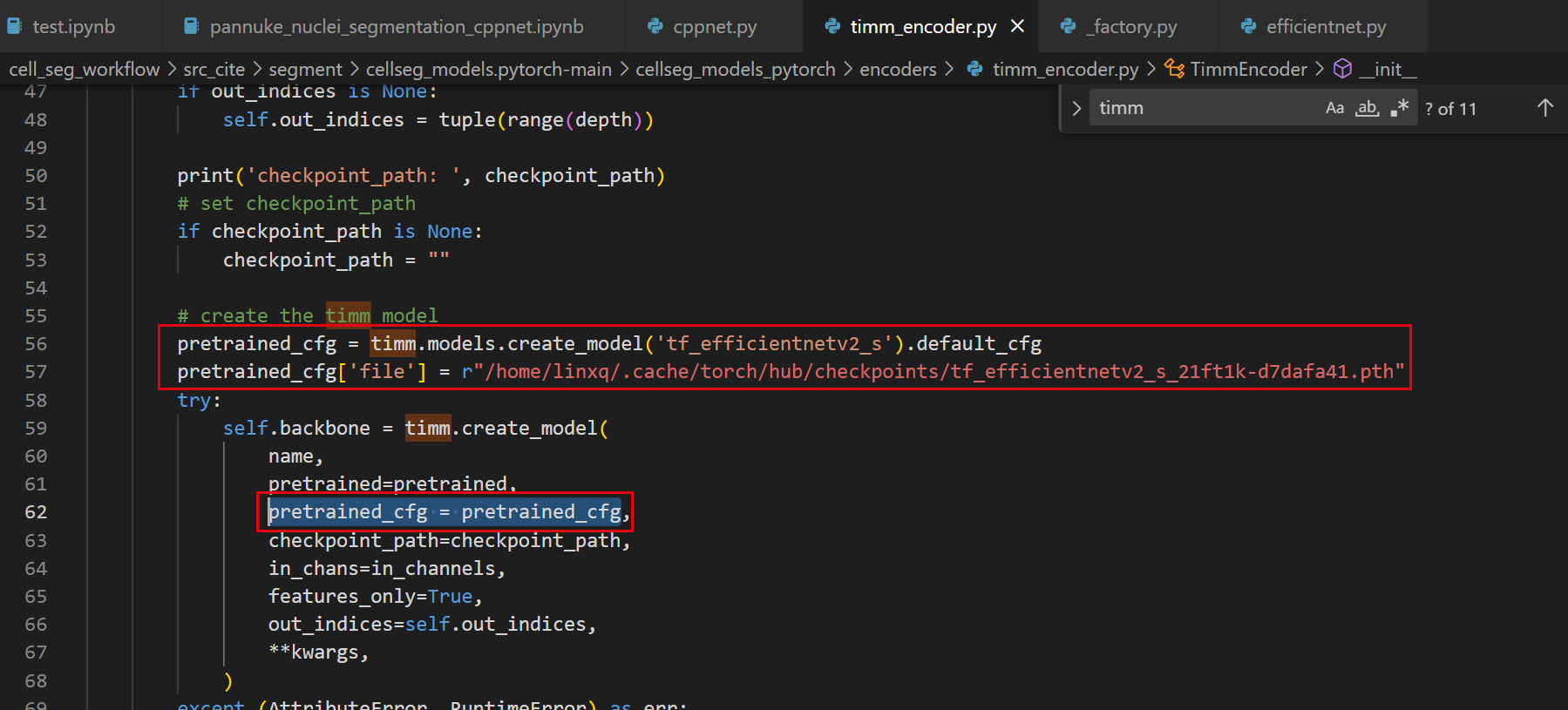The width and height of the screenshot is (1568, 710).
Task: Click 'out_indices=self.out_indices,' on line 66
Action: [x=432, y=624]
